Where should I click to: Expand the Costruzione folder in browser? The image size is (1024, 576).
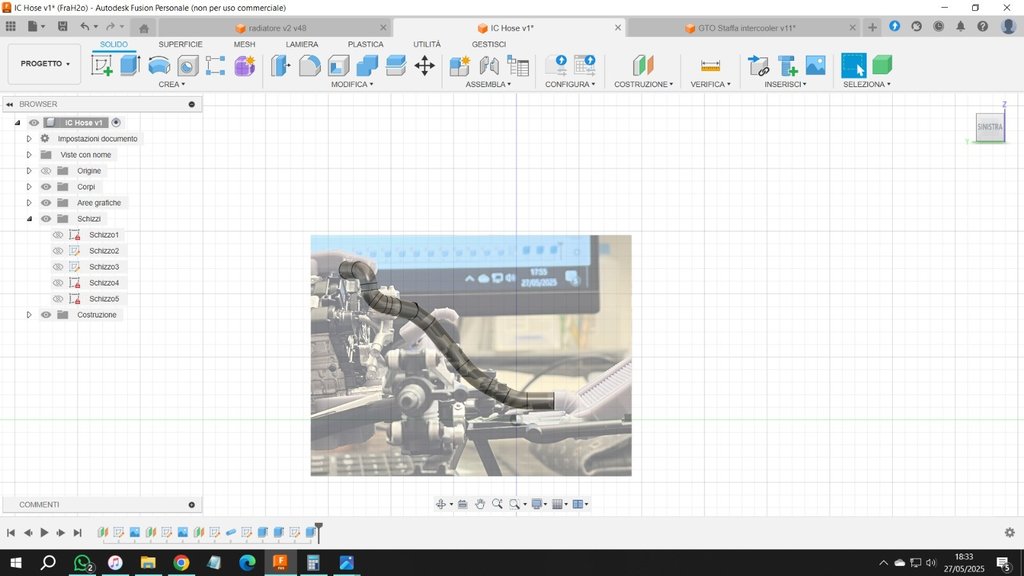click(x=29, y=315)
